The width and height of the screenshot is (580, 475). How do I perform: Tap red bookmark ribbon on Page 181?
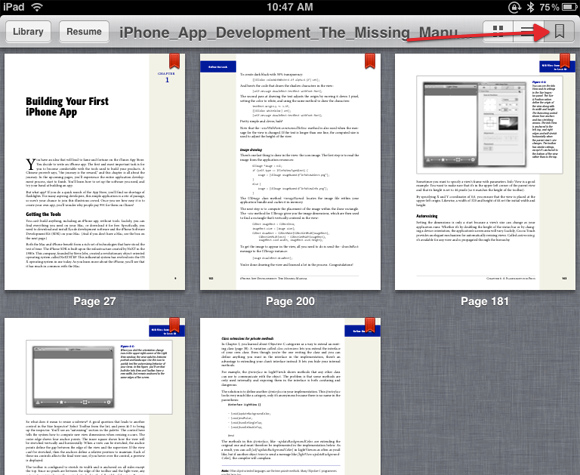pos(565,61)
